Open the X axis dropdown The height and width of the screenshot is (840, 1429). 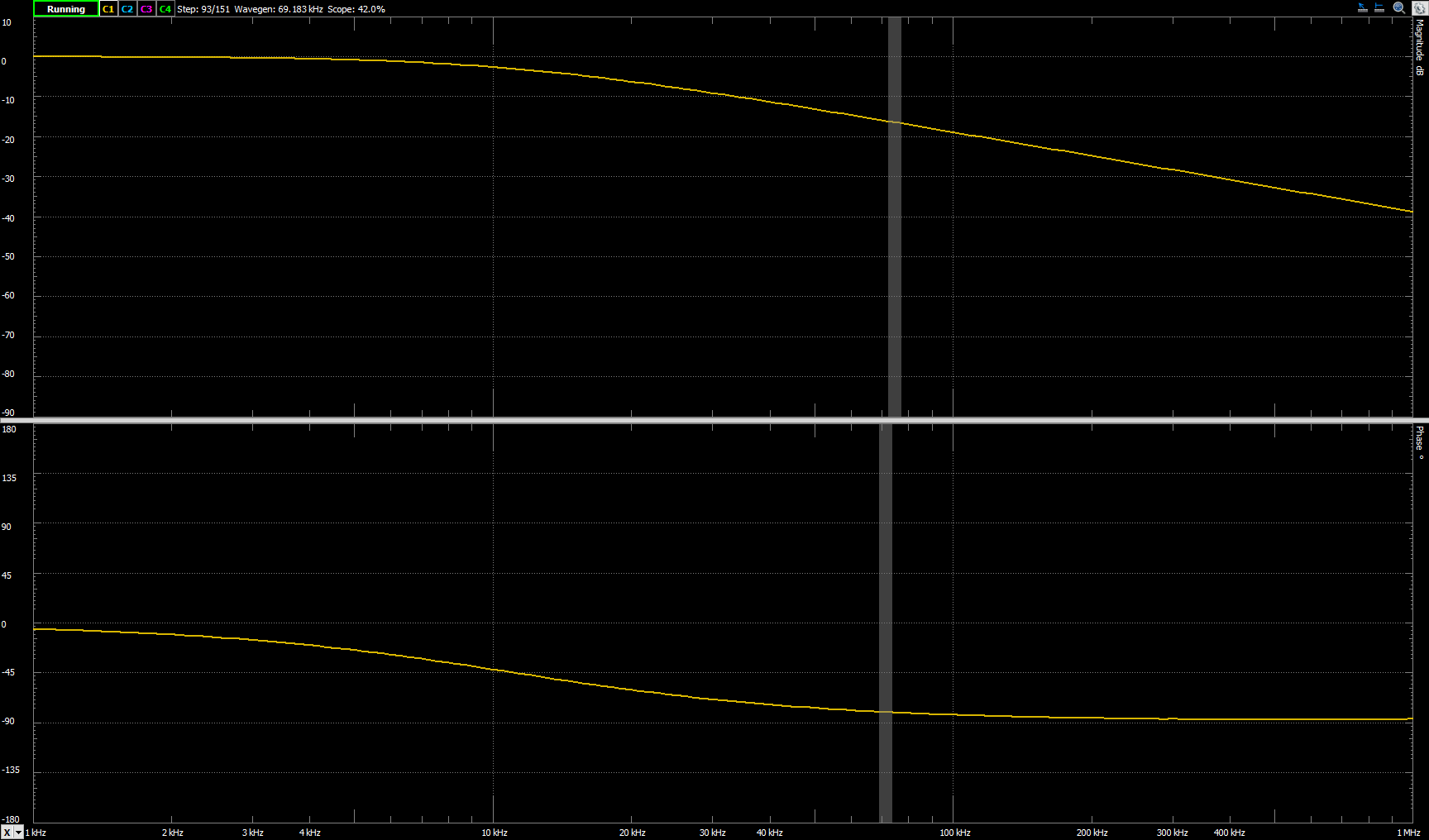tap(12, 833)
